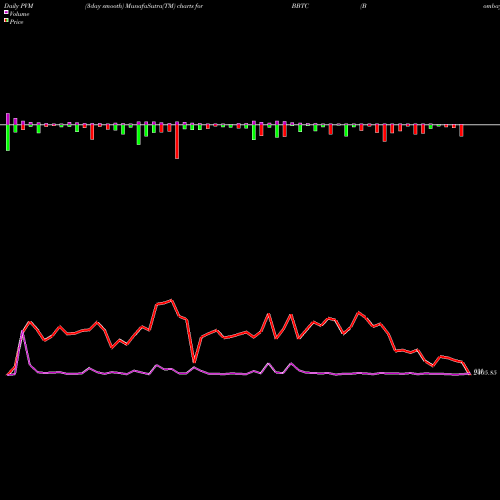
Task: Click the 'BBTC' ticker symbol text
Action: 300,6
